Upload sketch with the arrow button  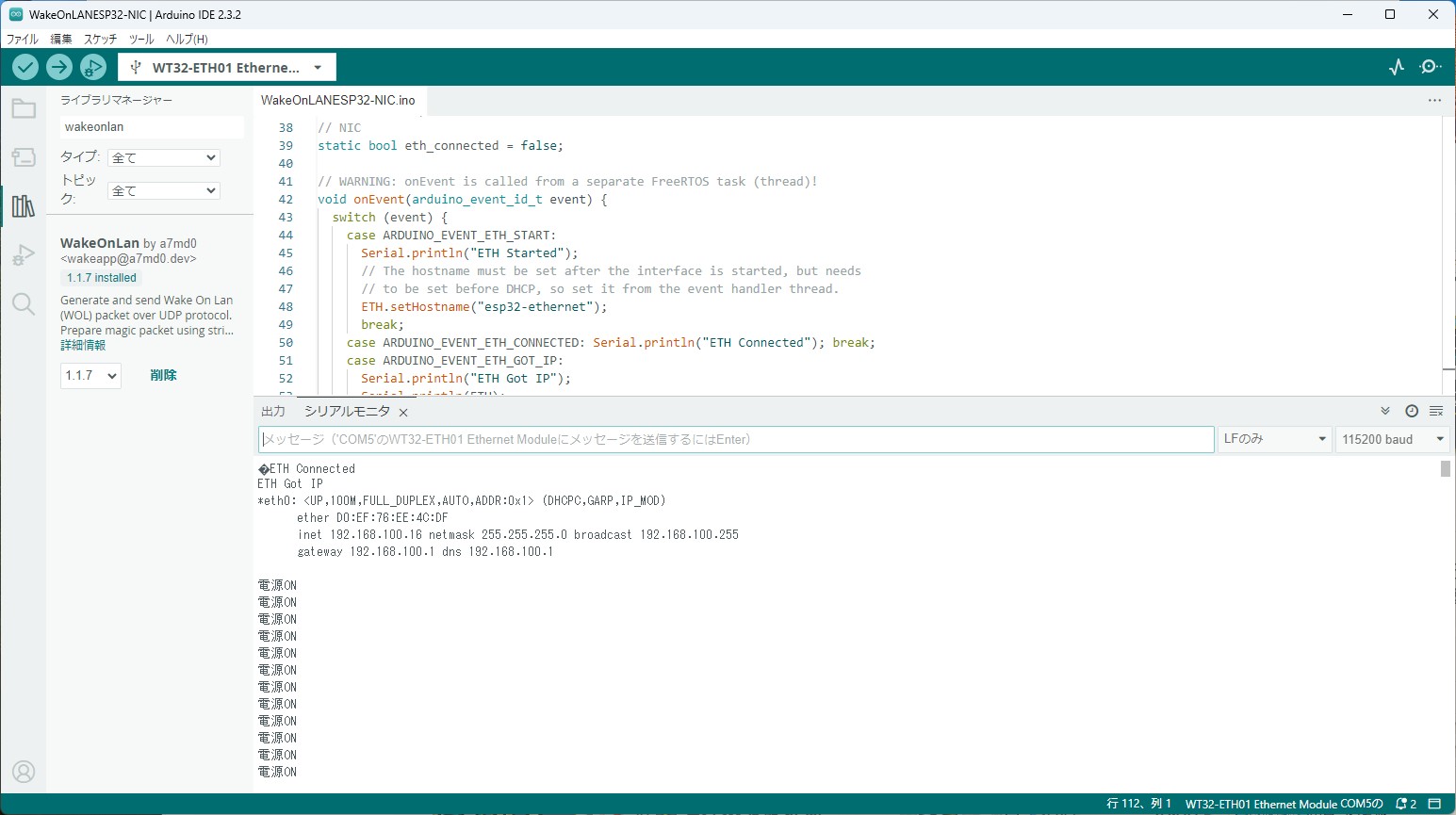point(59,67)
